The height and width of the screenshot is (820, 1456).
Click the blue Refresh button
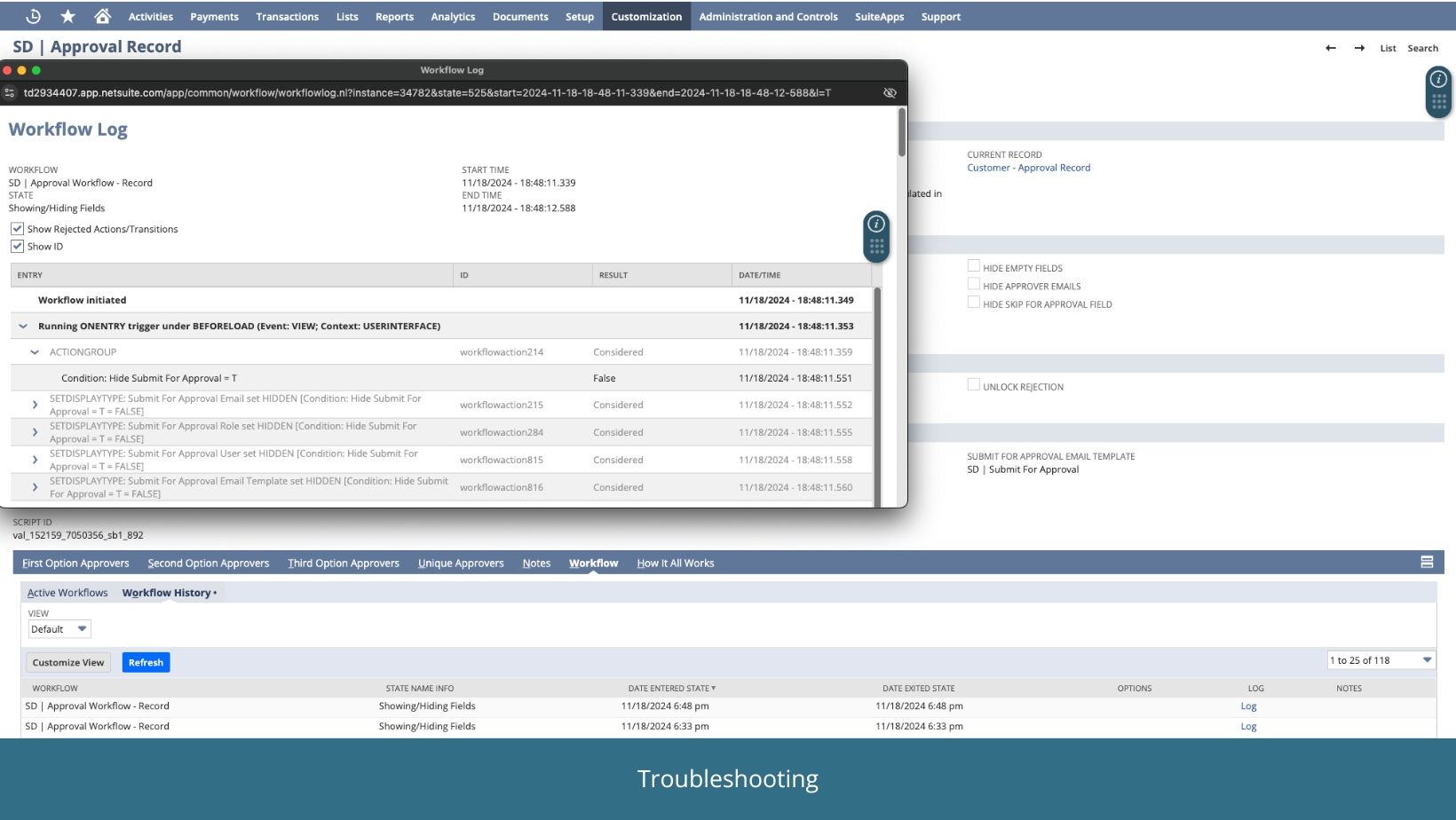[x=146, y=662]
